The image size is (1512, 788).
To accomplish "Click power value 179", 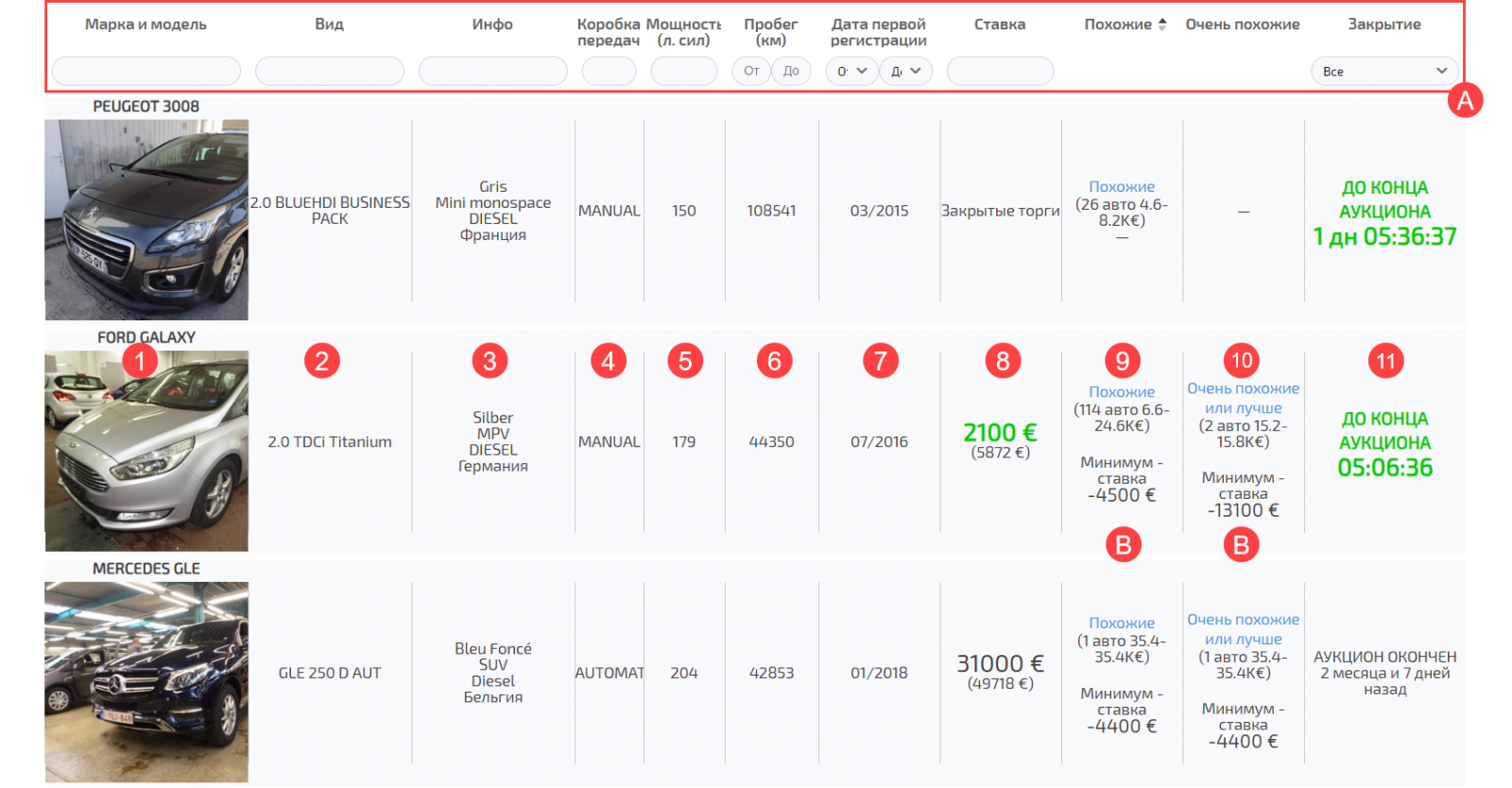I will point(684,442).
